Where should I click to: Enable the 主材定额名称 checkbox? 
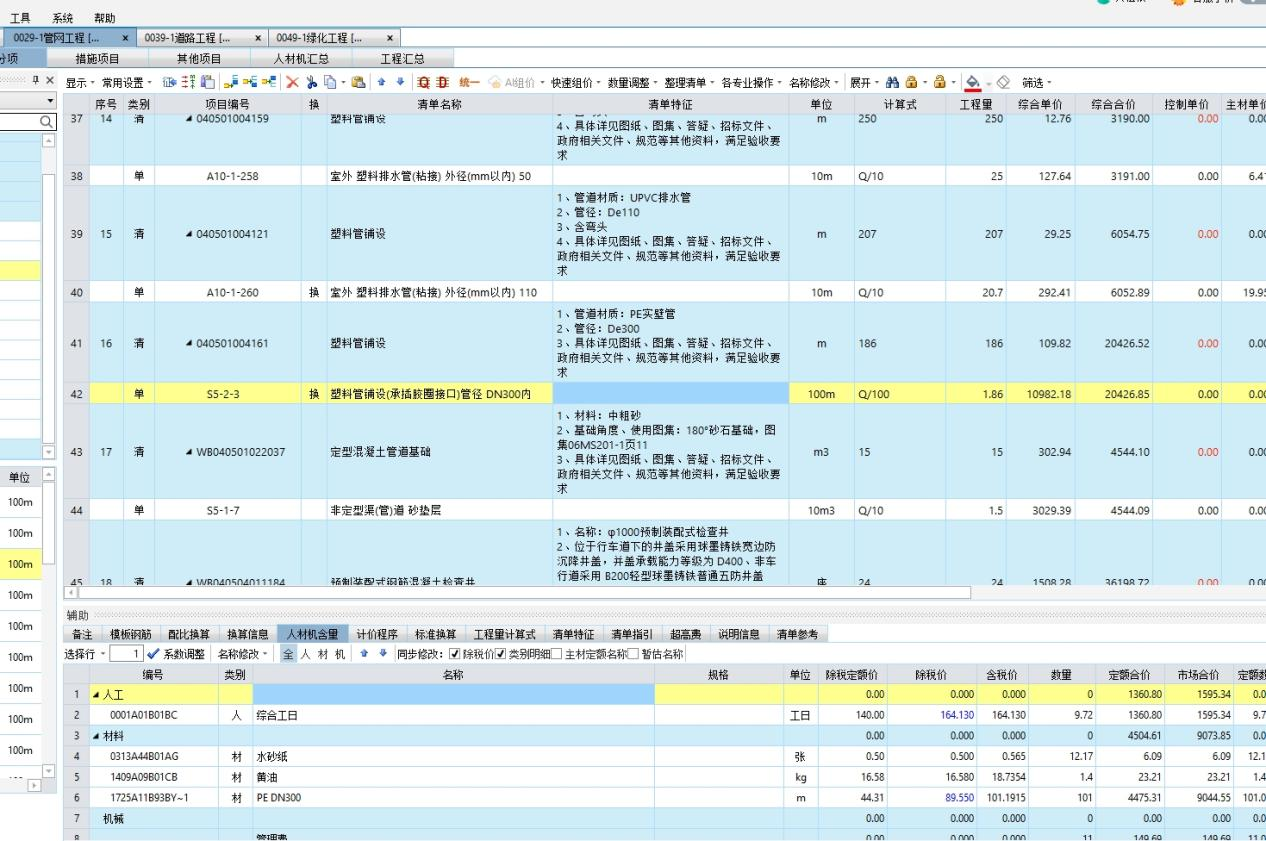pos(557,654)
